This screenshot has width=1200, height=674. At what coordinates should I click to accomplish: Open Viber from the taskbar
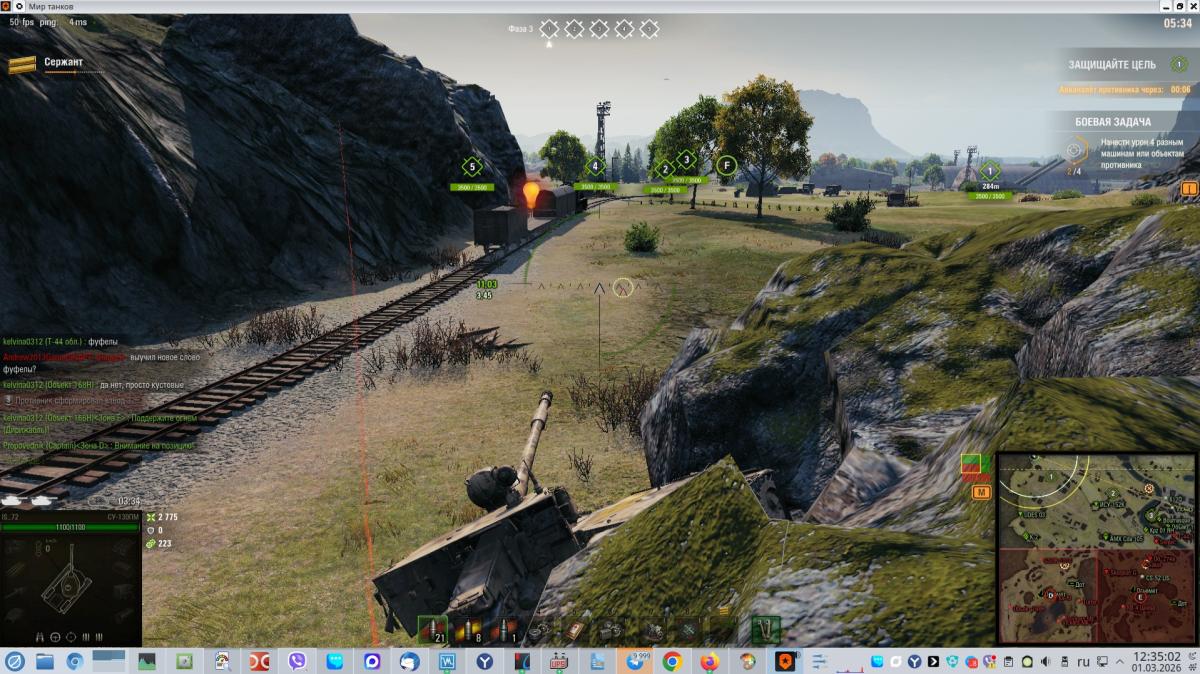[x=297, y=661]
